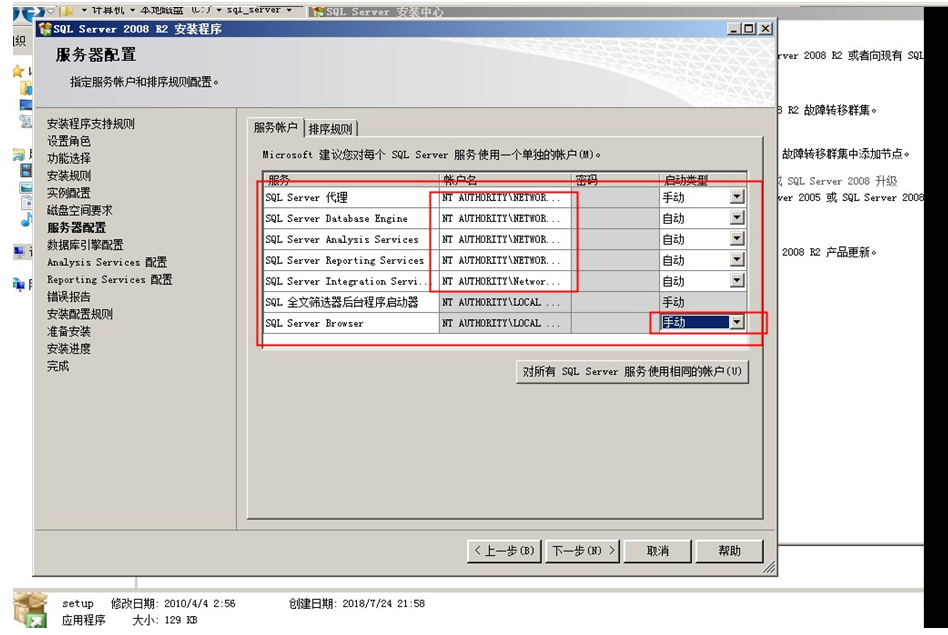Click account name cell for SQL Server Analysis Services

tap(505, 239)
